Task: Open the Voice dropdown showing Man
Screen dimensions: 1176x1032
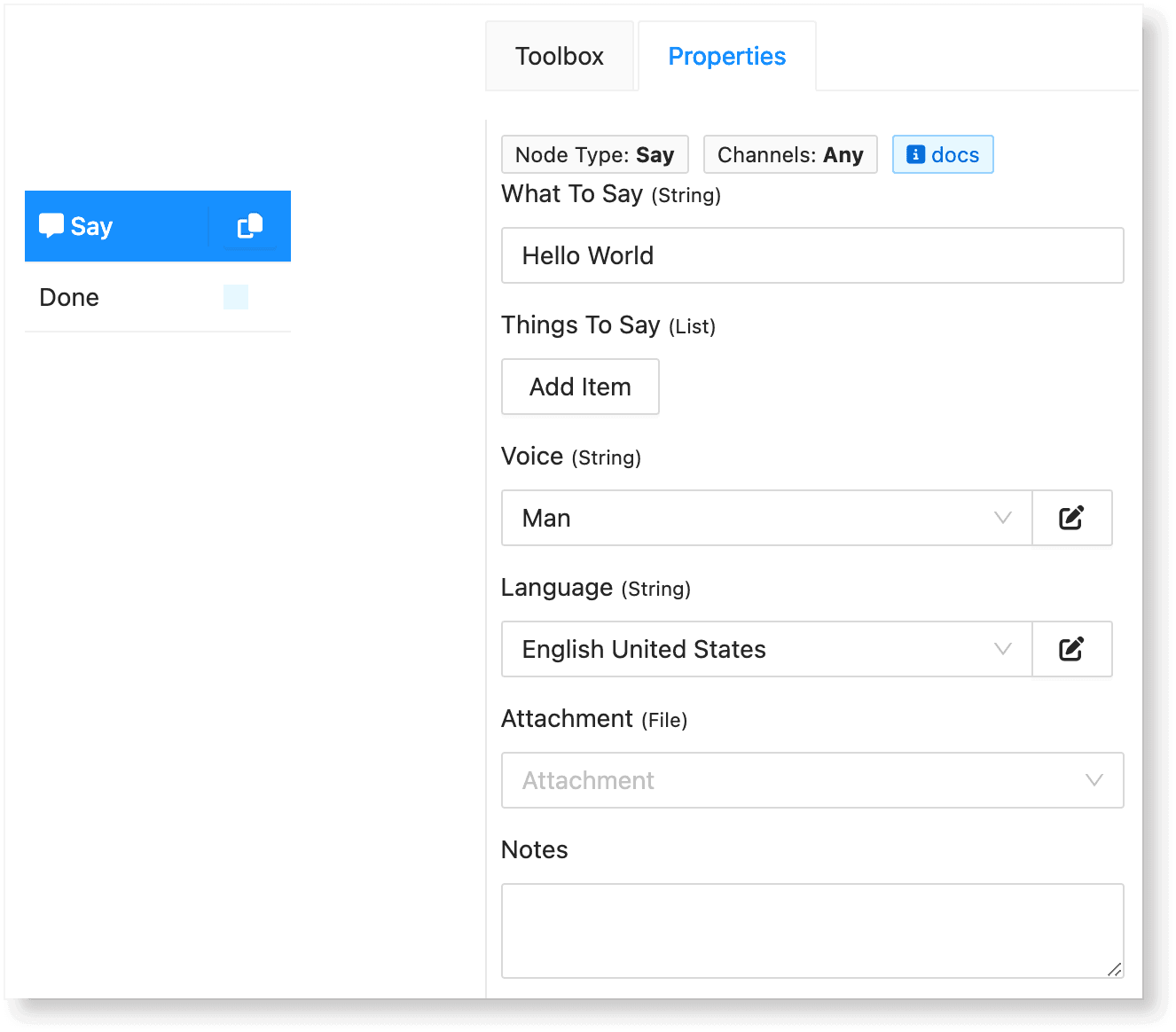Action: click(767, 518)
